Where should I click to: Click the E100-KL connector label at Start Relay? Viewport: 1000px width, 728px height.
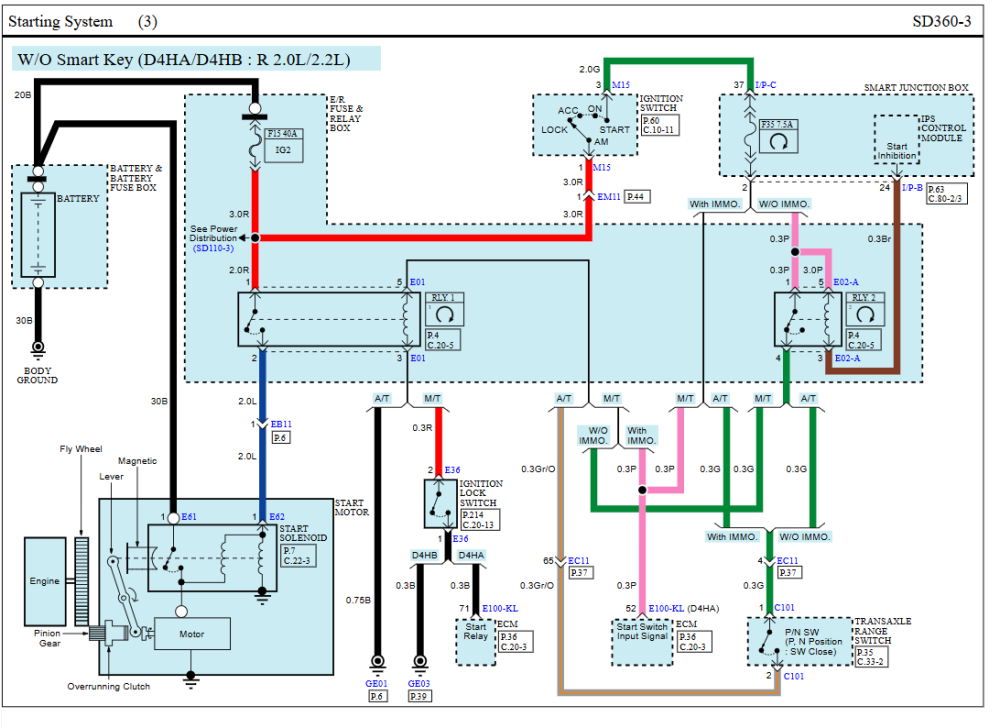point(500,608)
